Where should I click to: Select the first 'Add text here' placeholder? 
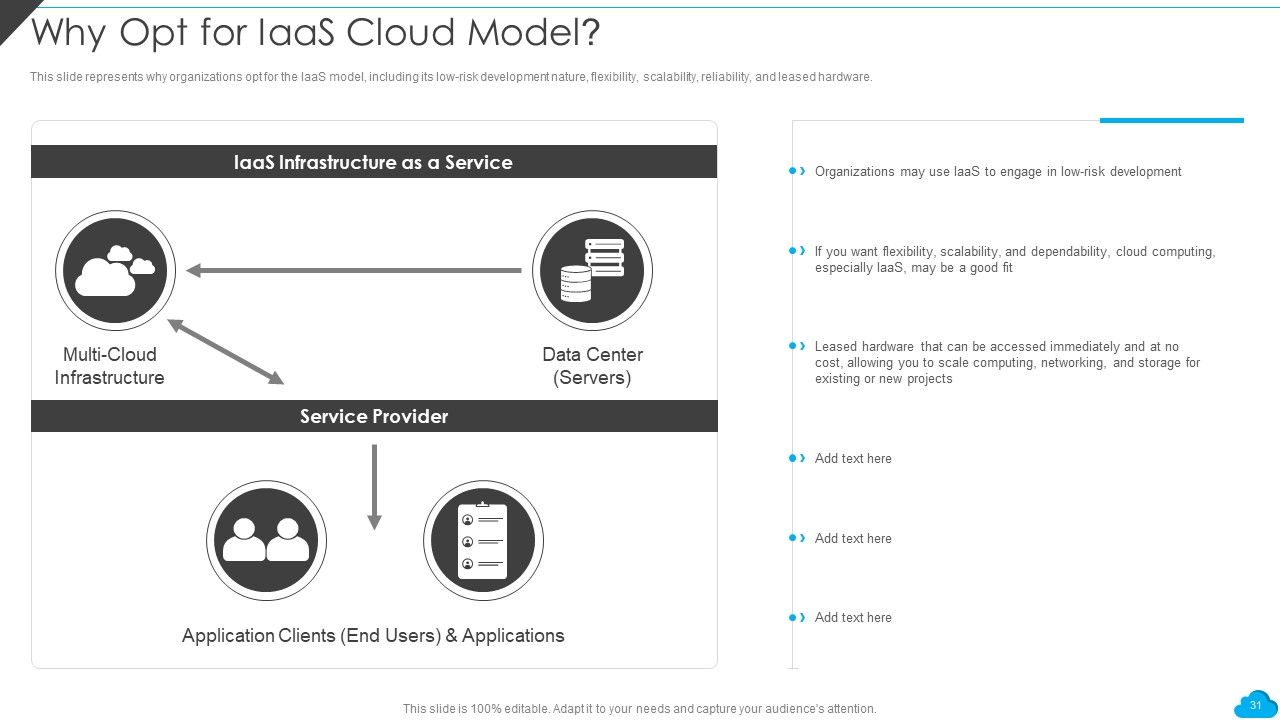[x=853, y=459]
